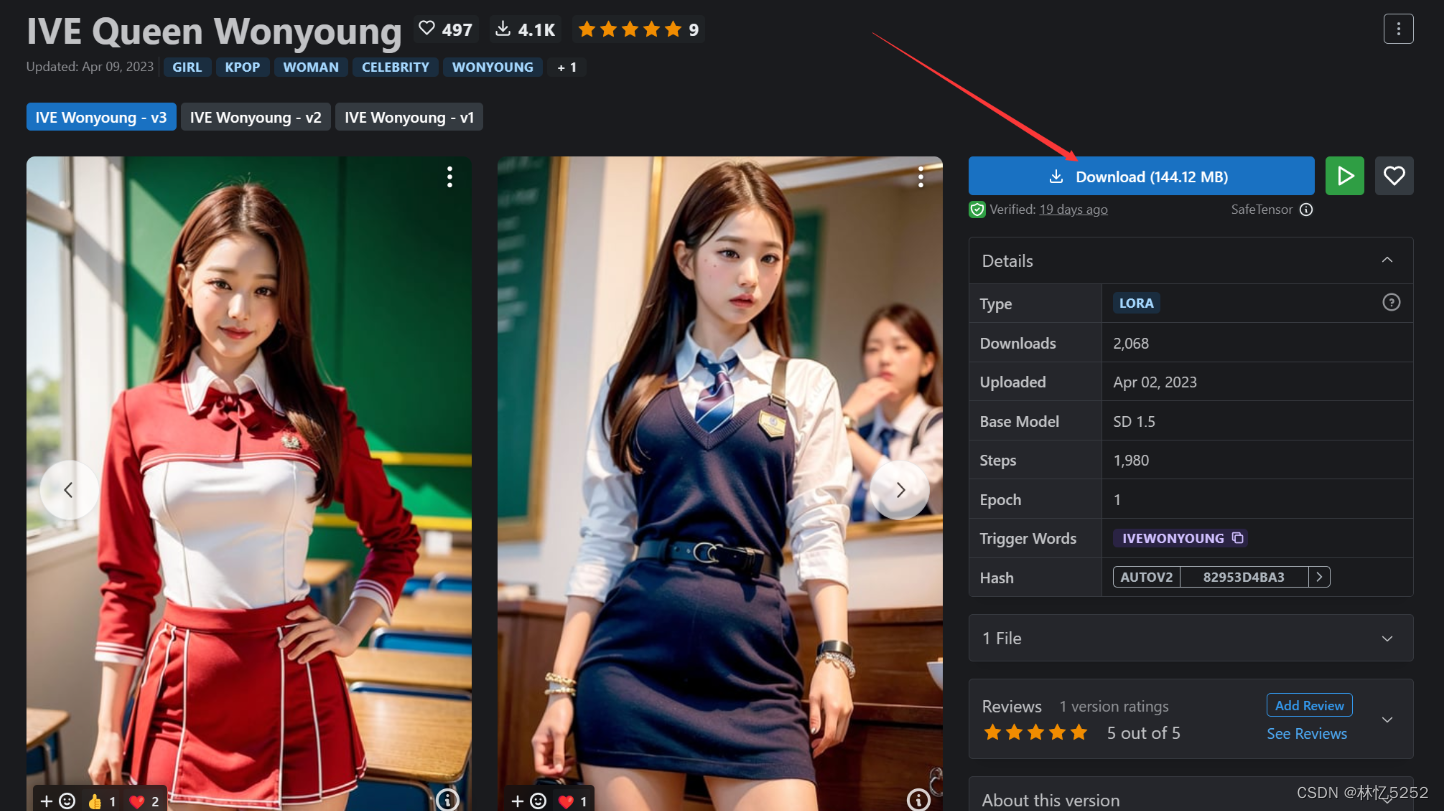Click the review stars in Reviews section

[x=1035, y=733]
